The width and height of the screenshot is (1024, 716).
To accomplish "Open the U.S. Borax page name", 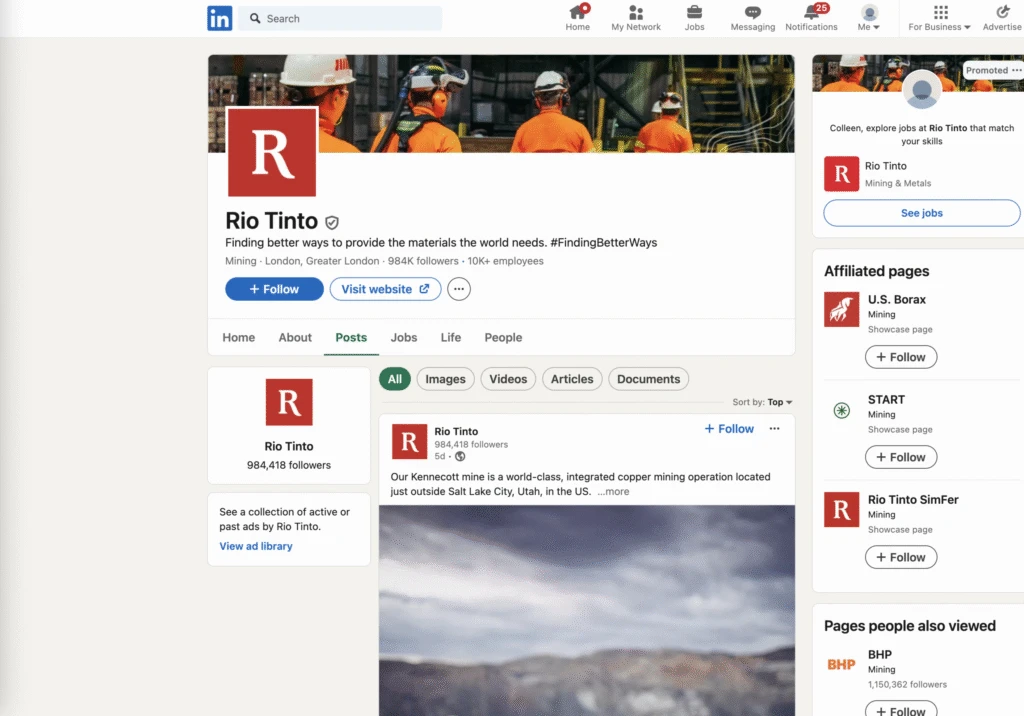I will (897, 299).
